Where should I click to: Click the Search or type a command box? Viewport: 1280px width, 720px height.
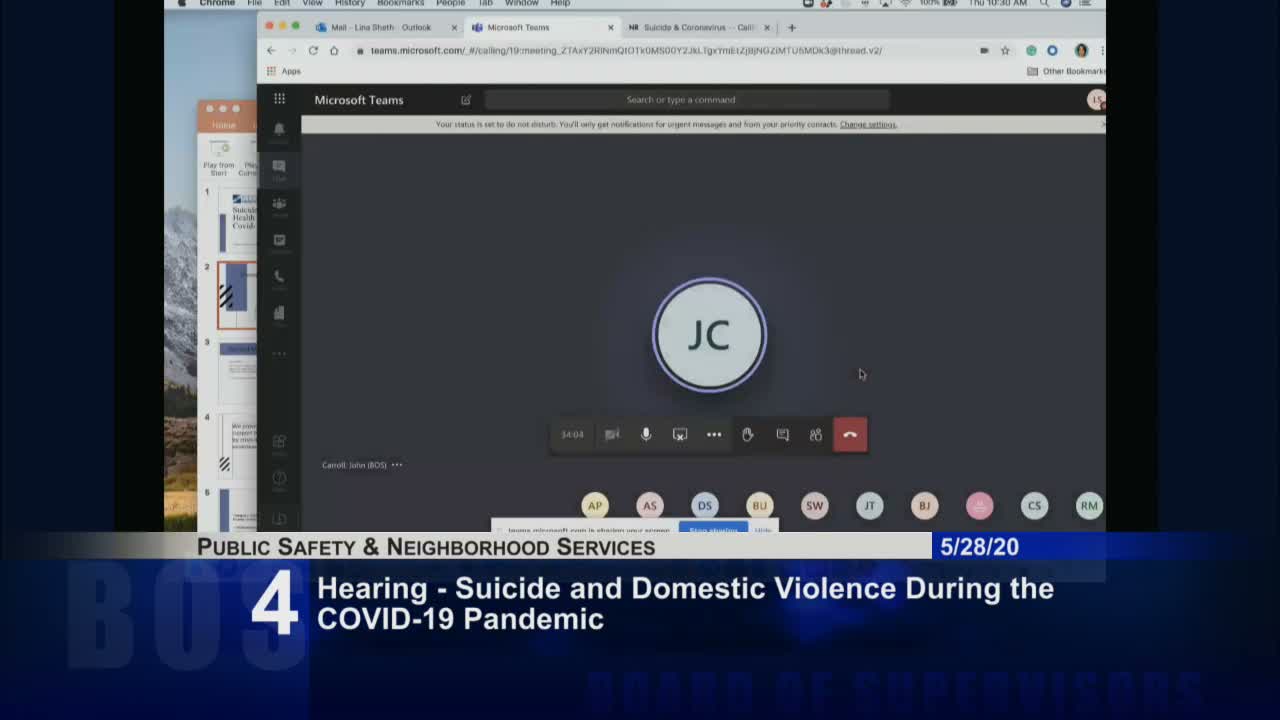coord(687,99)
